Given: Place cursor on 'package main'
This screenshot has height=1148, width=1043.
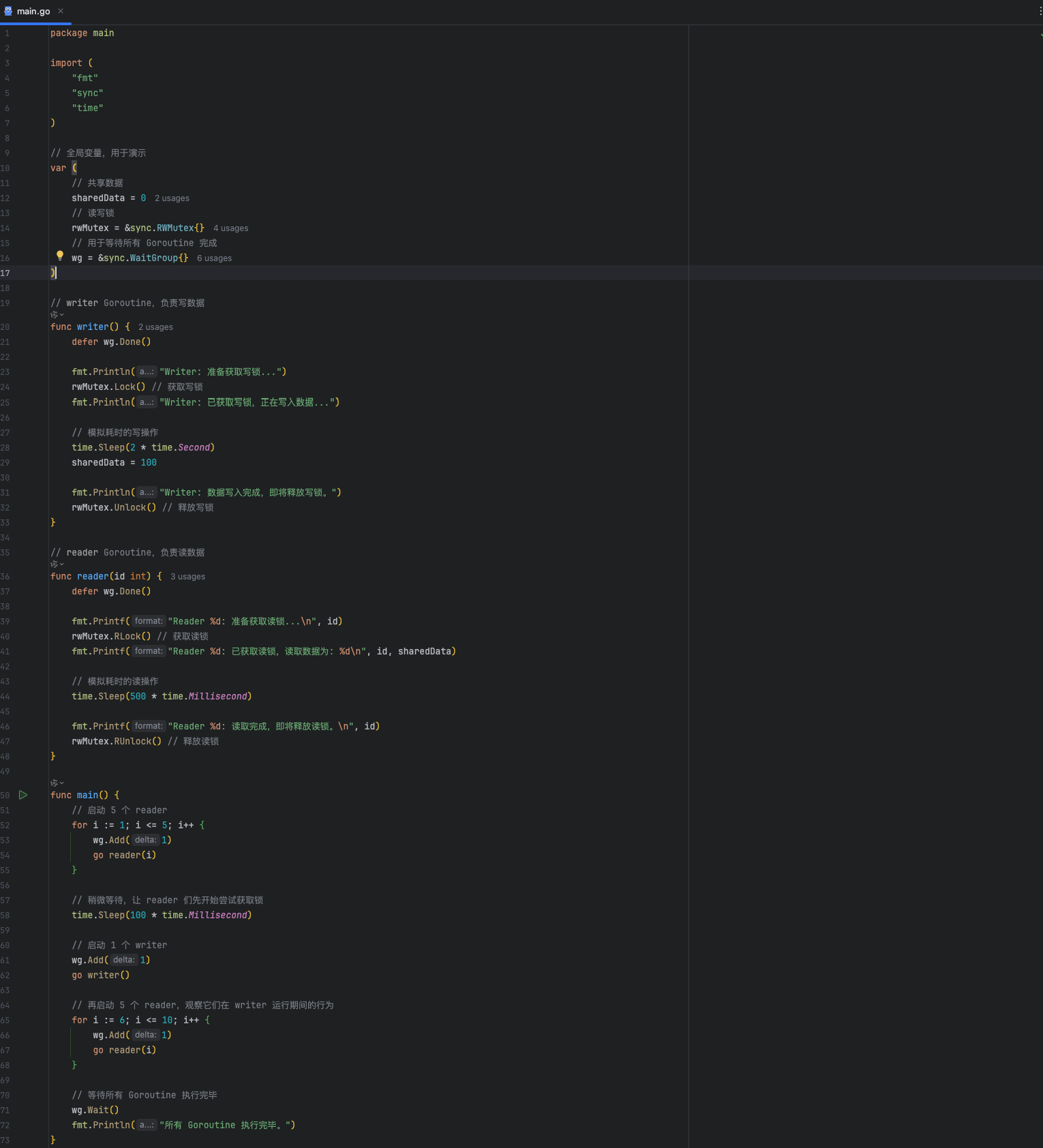Looking at the screenshot, I should (82, 33).
